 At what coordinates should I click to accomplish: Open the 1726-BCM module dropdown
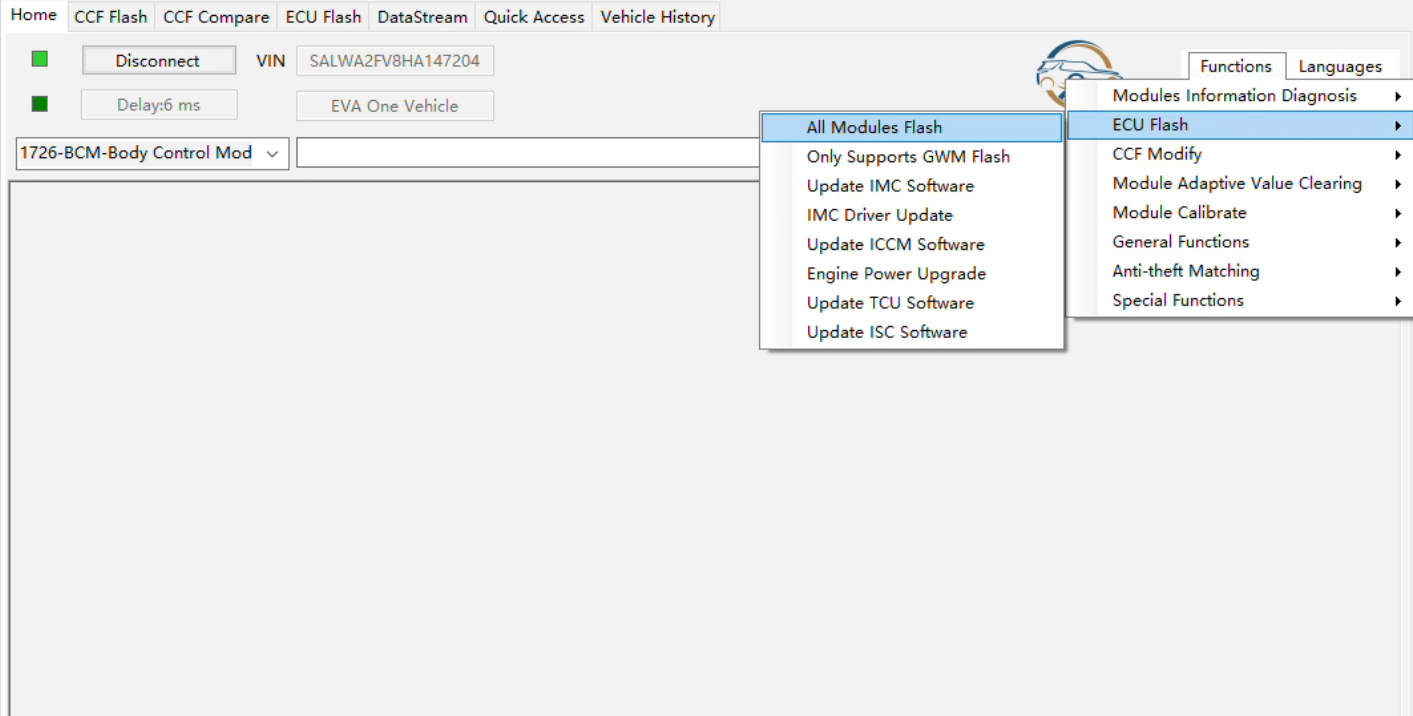(152, 153)
